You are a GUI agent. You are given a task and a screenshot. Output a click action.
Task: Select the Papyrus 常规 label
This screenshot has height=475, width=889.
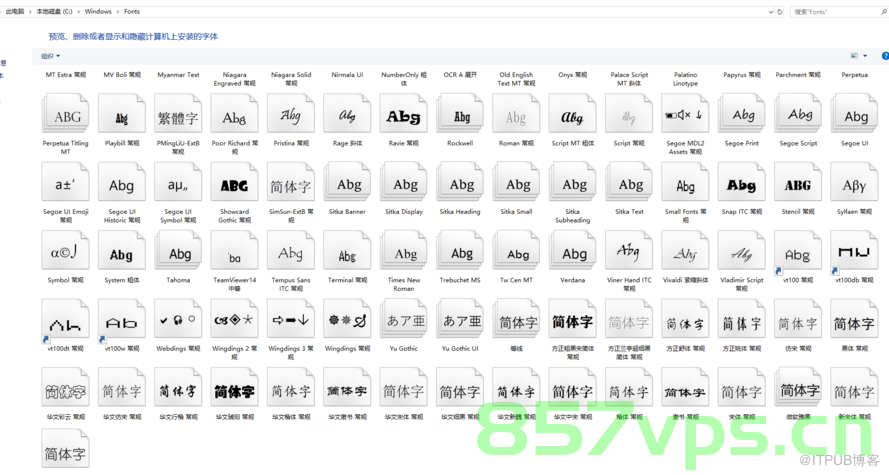(x=742, y=75)
